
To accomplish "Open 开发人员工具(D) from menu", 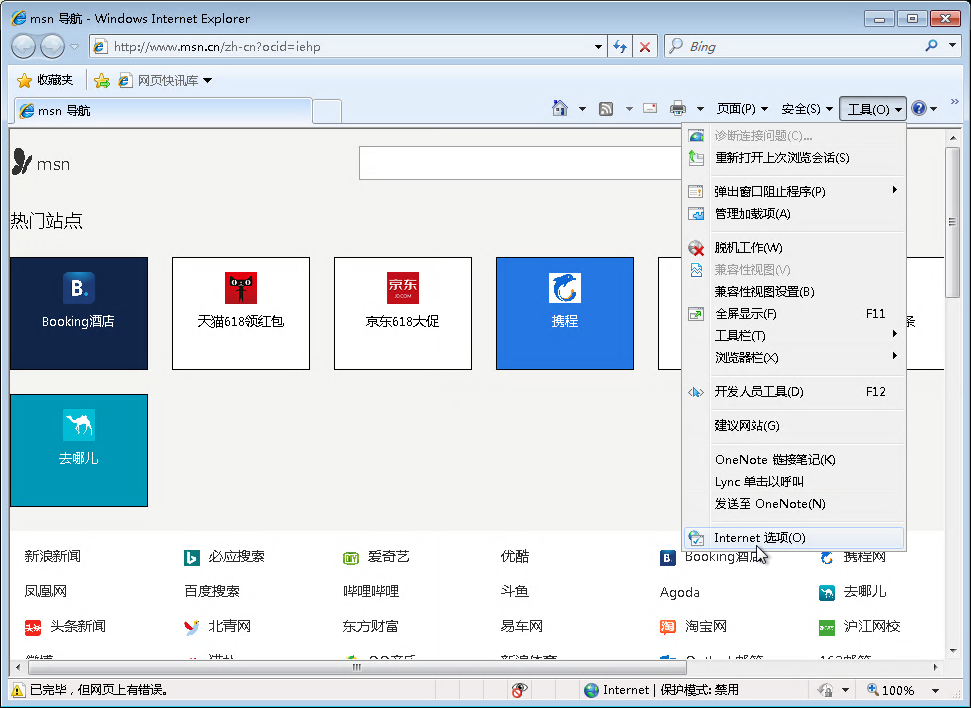I will click(793, 391).
